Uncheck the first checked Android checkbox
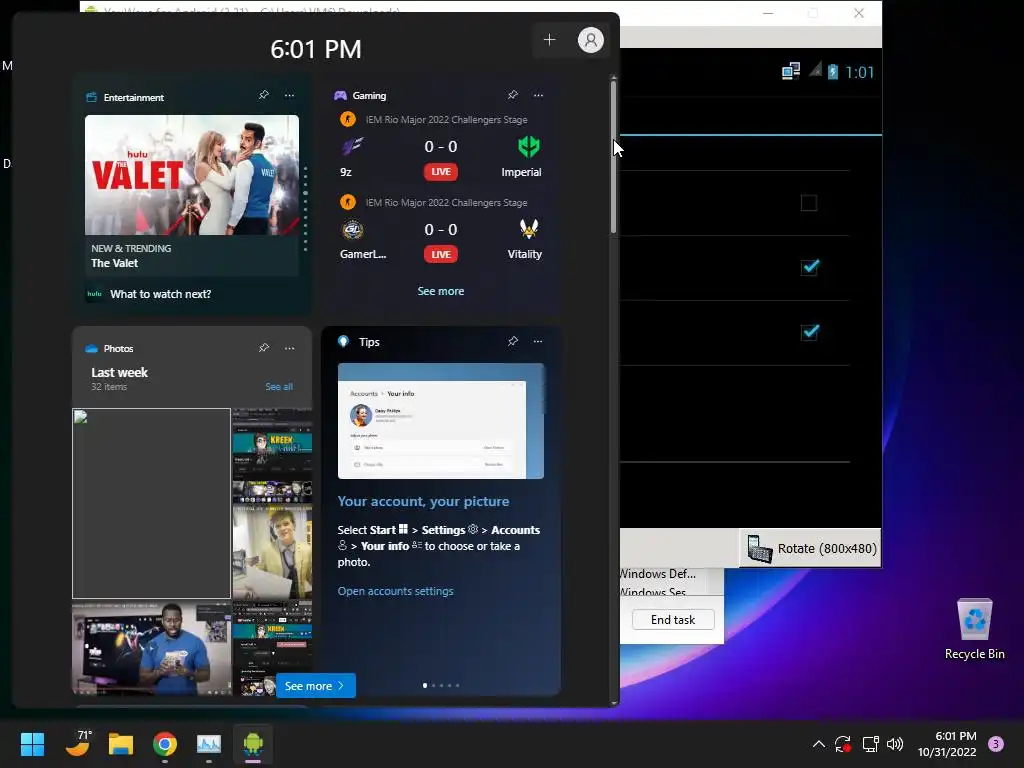1024x768 pixels. pyautogui.click(x=810, y=267)
